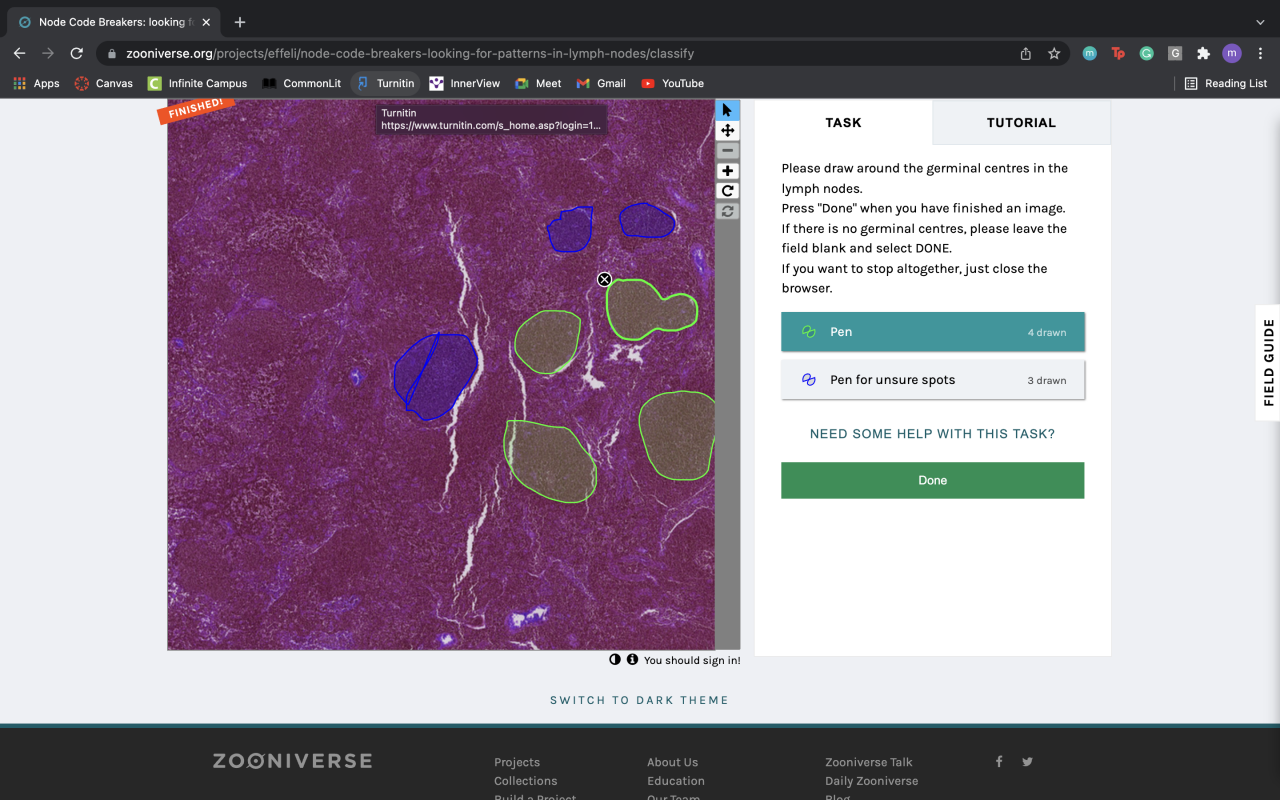Open Zooniverse Facebook icon

tap(998, 762)
